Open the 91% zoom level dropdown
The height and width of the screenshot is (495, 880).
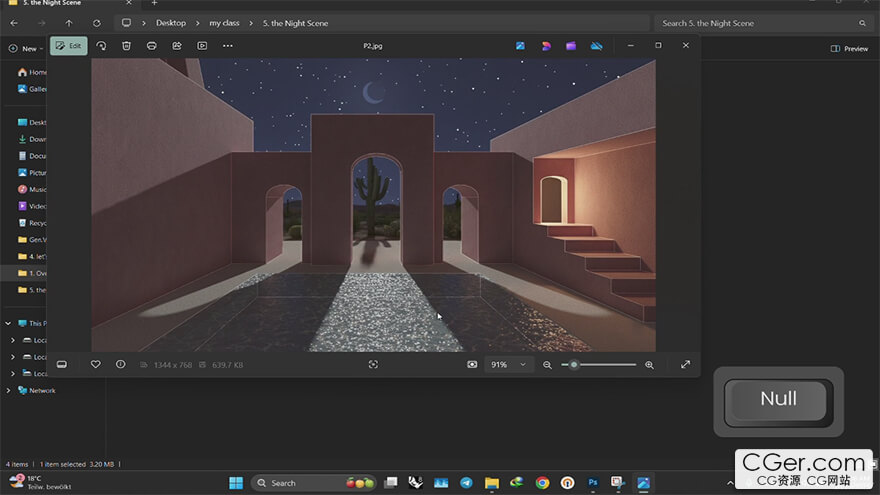tap(508, 365)
